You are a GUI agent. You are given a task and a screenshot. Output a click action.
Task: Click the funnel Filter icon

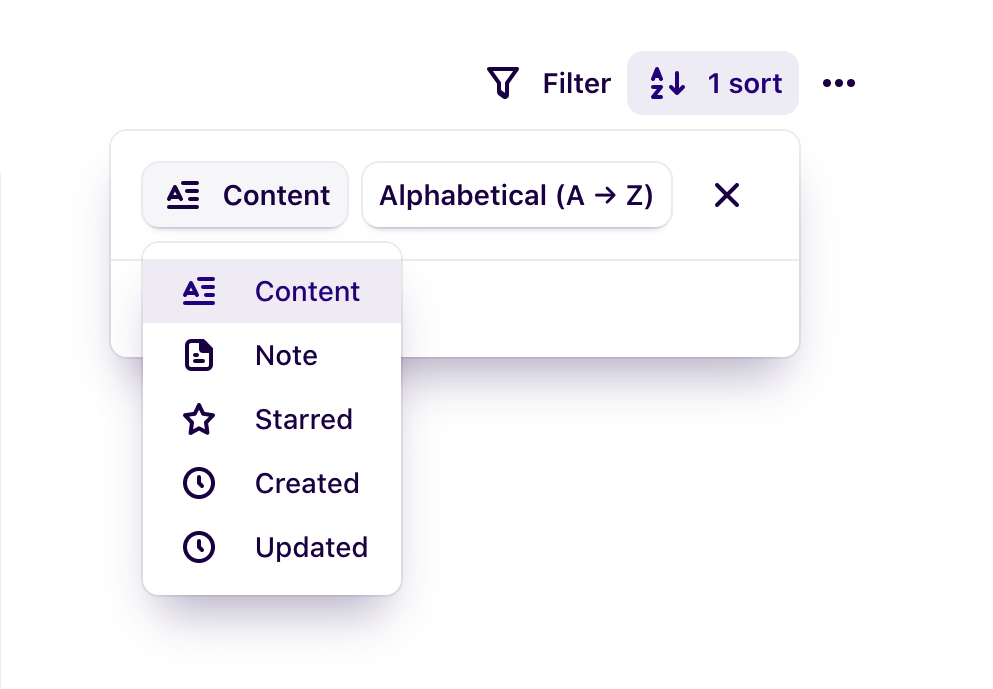(x=503, y=83)
